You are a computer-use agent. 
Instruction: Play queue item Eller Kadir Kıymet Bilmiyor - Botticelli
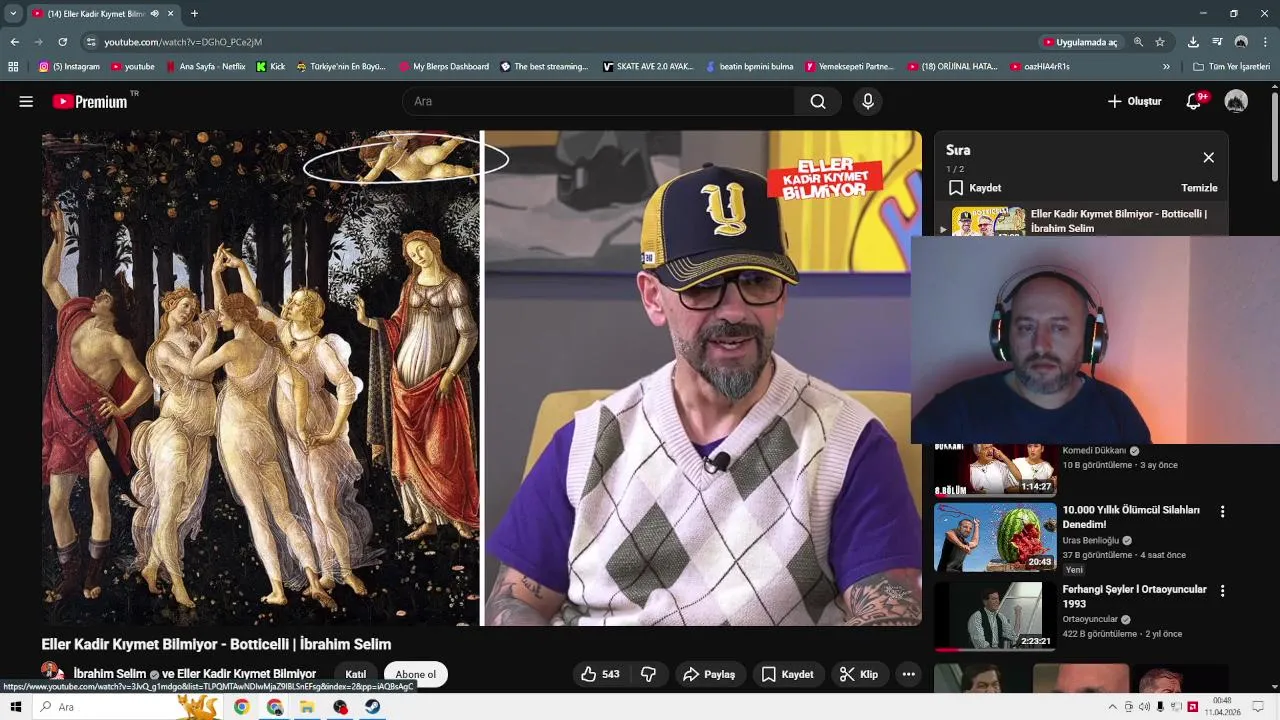1080,221
